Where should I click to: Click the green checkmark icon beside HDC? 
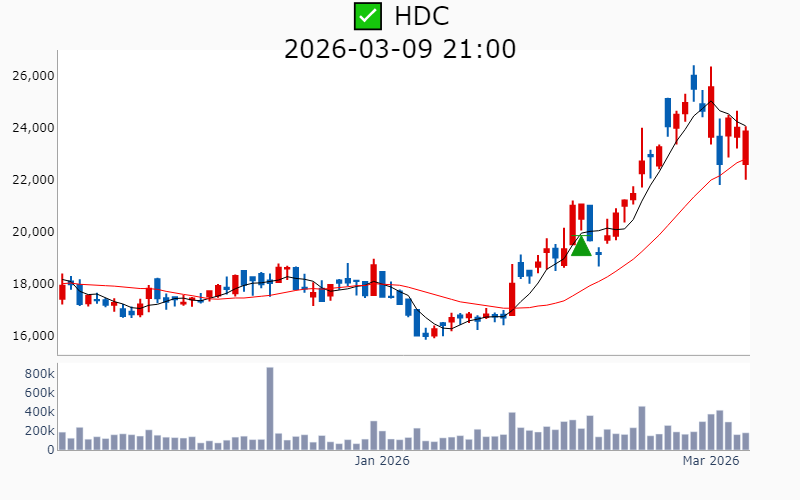368,16
